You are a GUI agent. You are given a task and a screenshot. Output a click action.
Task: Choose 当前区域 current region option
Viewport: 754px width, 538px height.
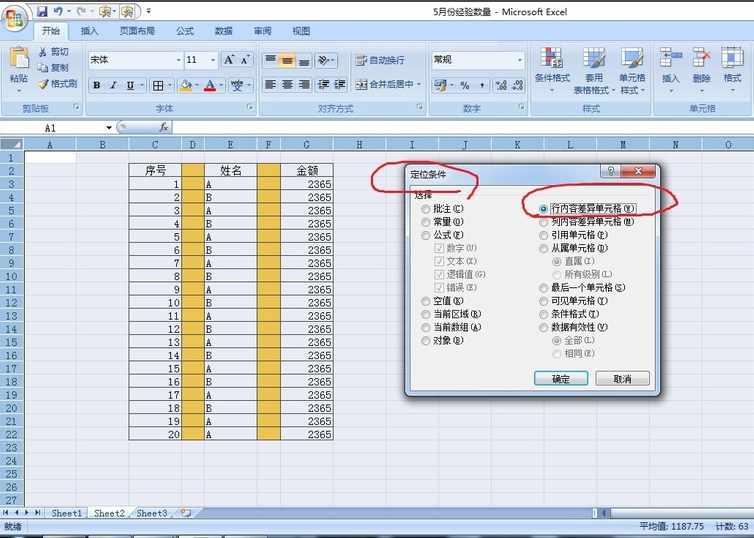426,314
